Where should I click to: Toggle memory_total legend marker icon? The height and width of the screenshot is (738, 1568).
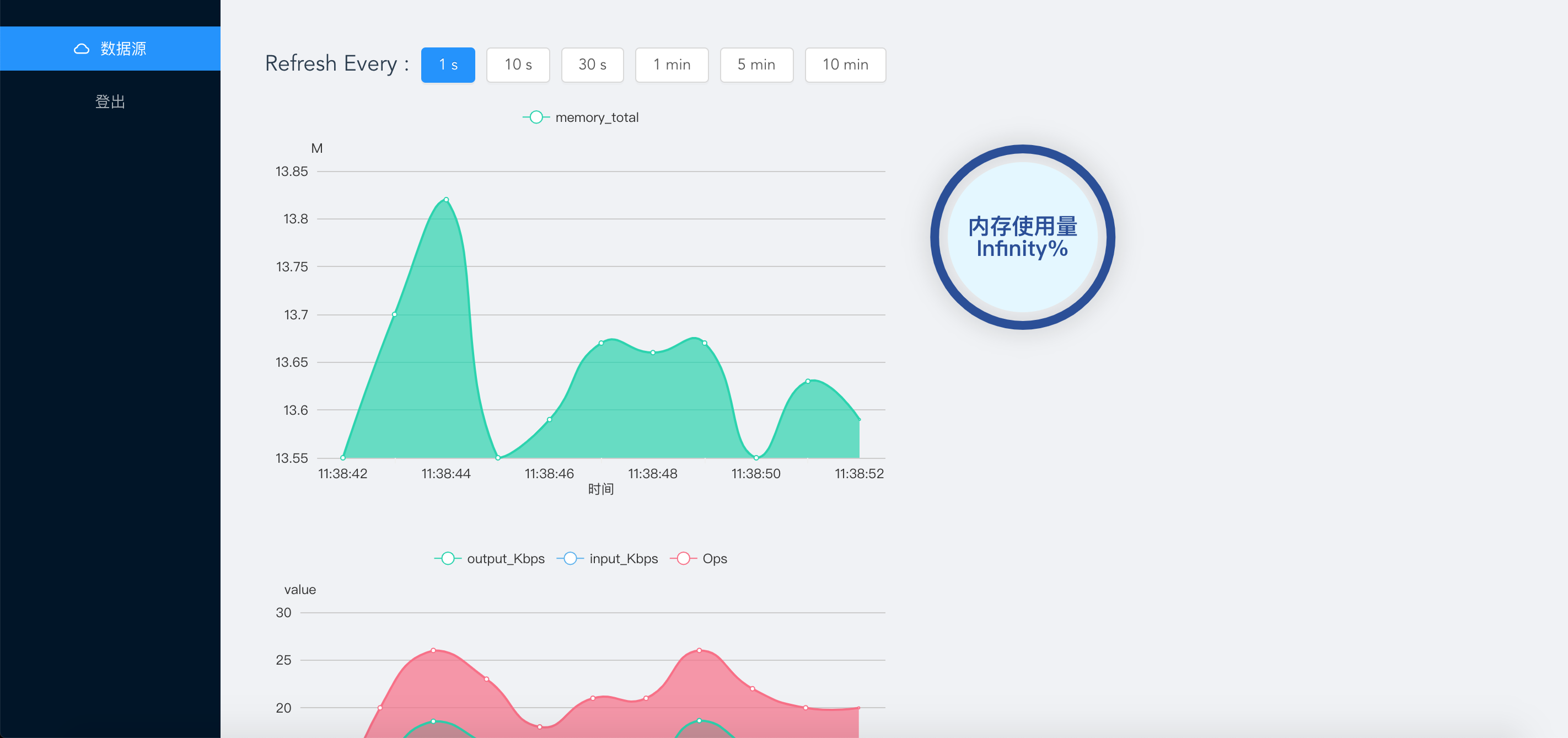[x=536, y=117]
